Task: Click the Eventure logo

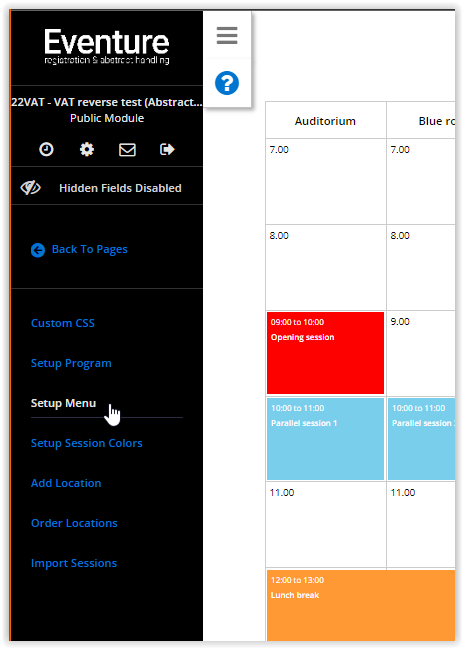Action: click(107, 46)
